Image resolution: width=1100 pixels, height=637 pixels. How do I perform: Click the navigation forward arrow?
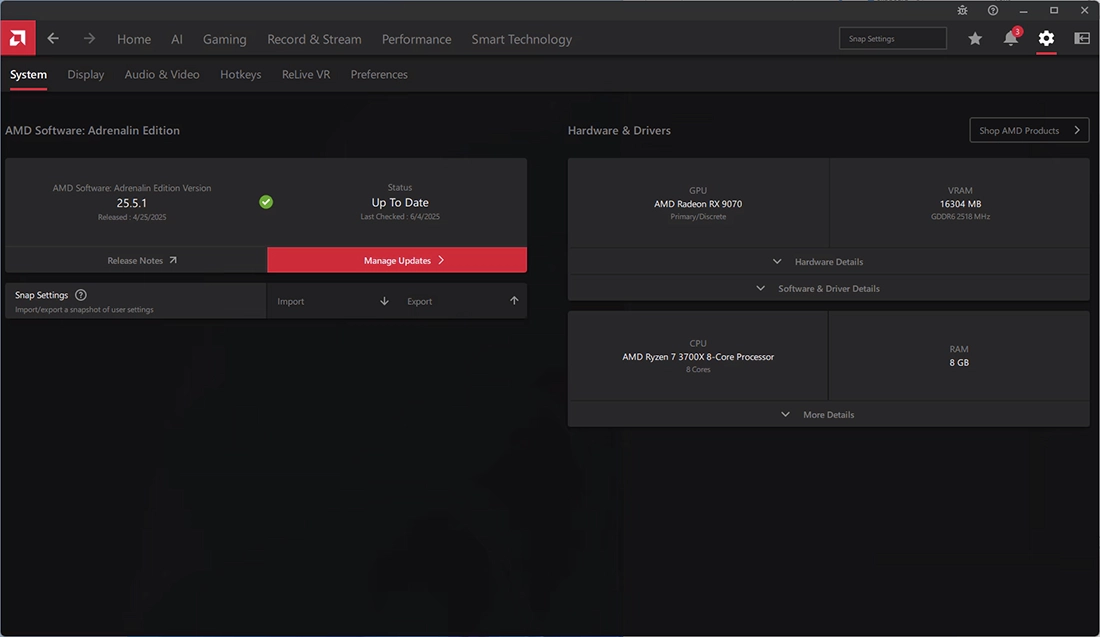pyautogui.click(x=88, y=38)
